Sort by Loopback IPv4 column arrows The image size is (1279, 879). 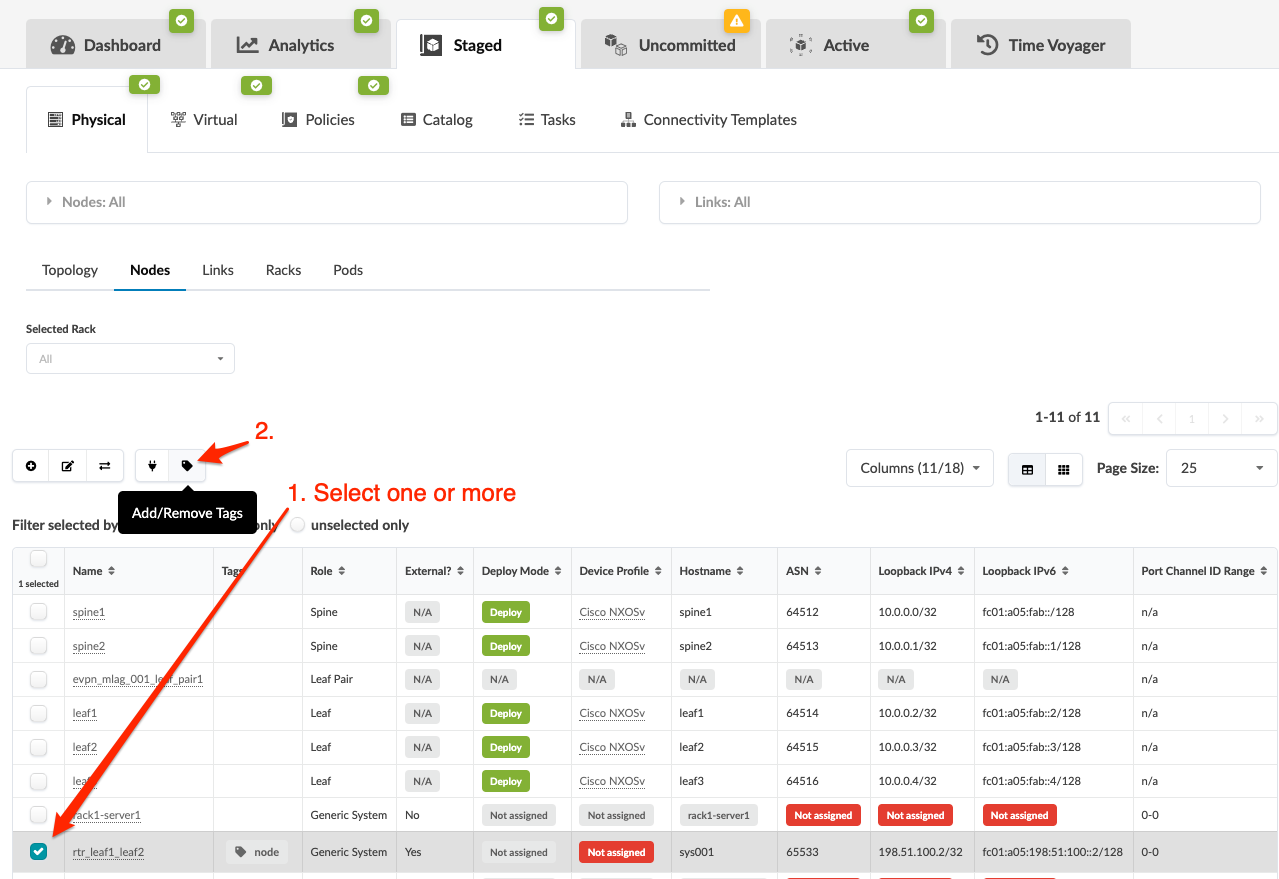coord(962,571)
